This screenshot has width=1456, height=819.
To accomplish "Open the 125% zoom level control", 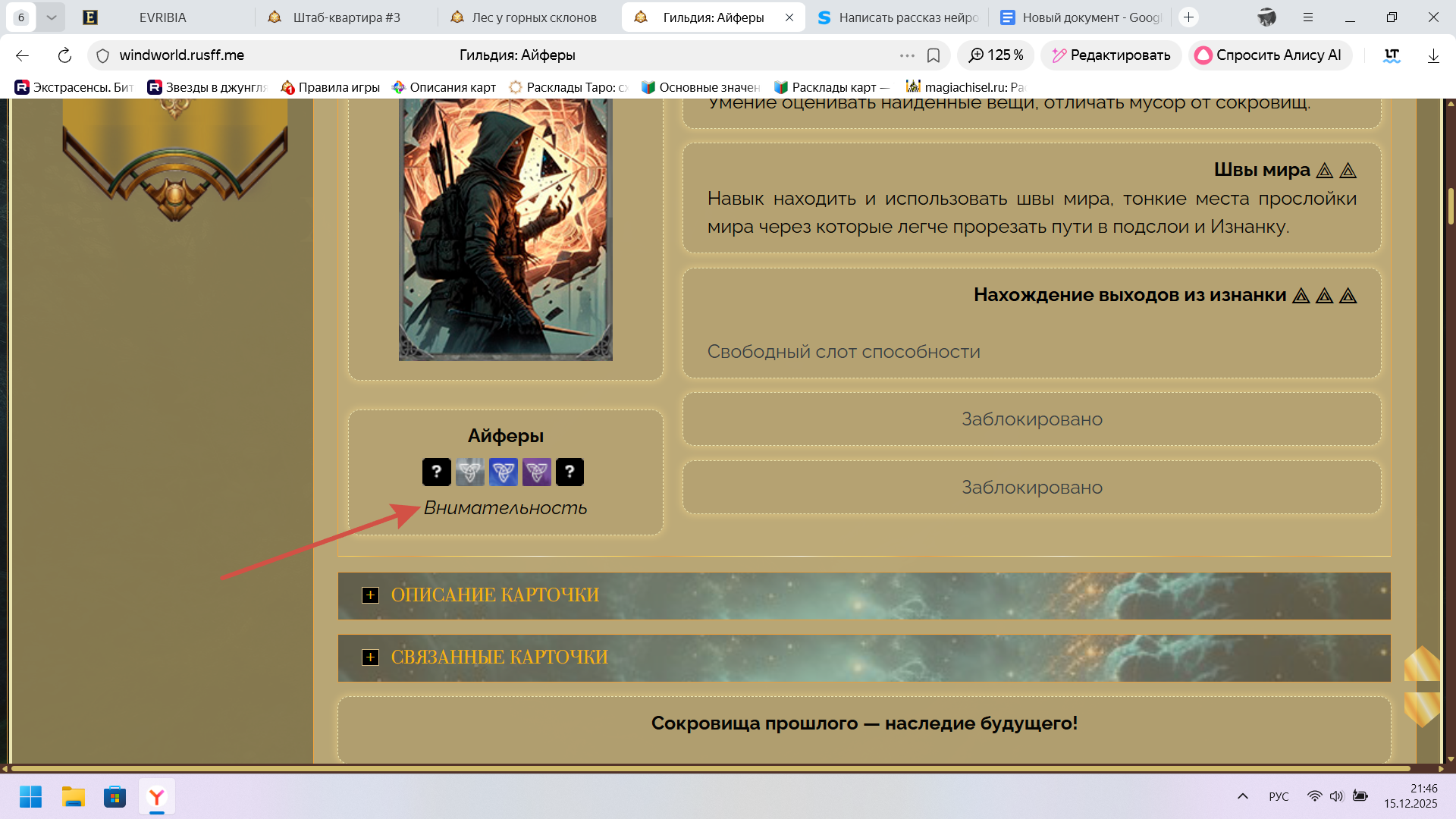I will coord(996,55).
